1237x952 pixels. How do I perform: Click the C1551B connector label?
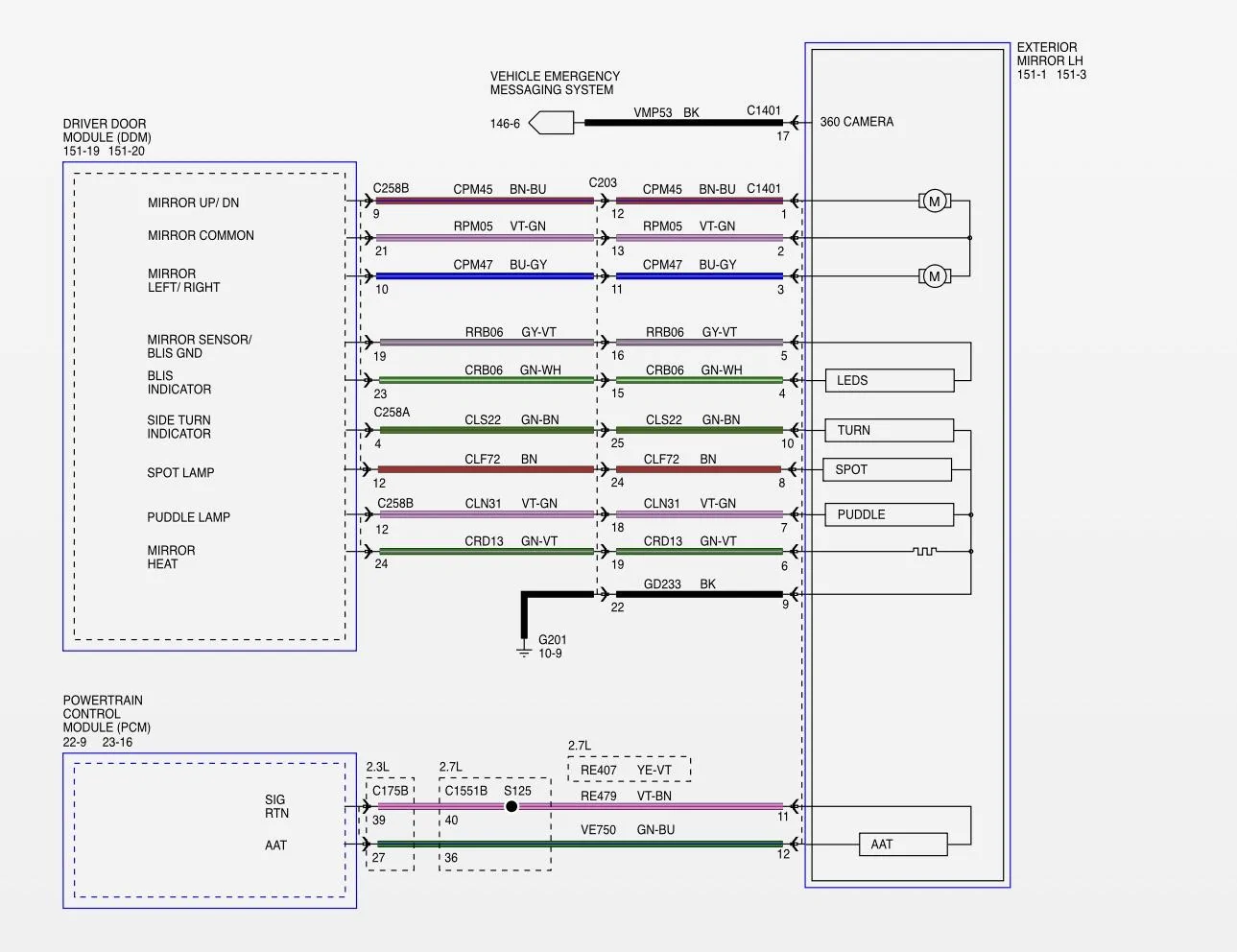465,791
